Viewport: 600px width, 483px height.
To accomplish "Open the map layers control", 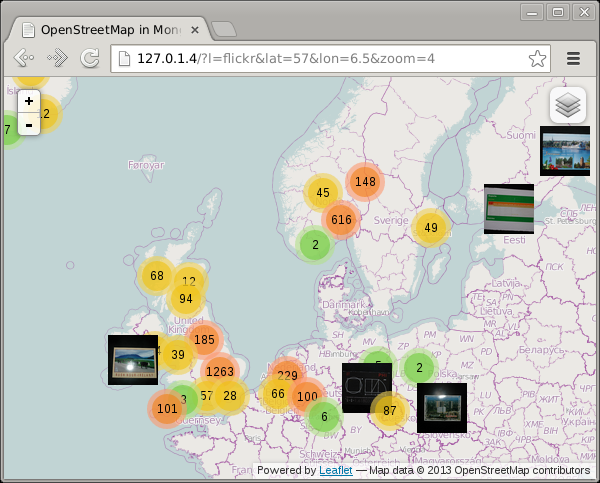I will [x=567, y=105].
